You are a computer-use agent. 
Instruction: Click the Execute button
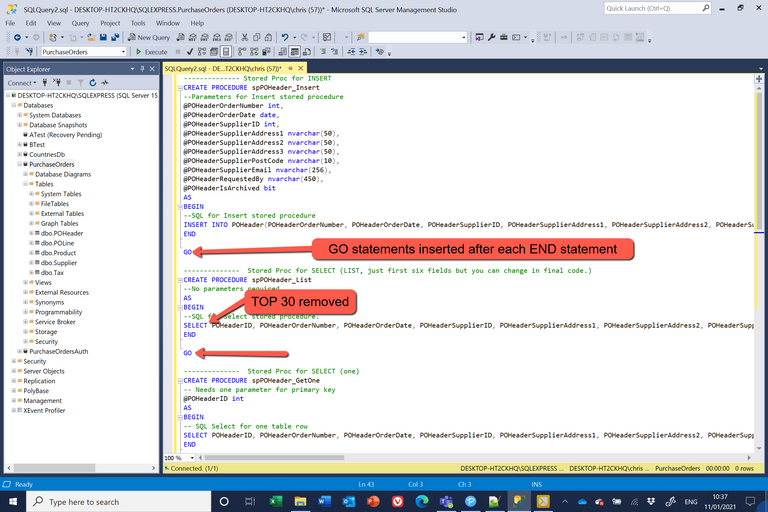coord(152,52)
